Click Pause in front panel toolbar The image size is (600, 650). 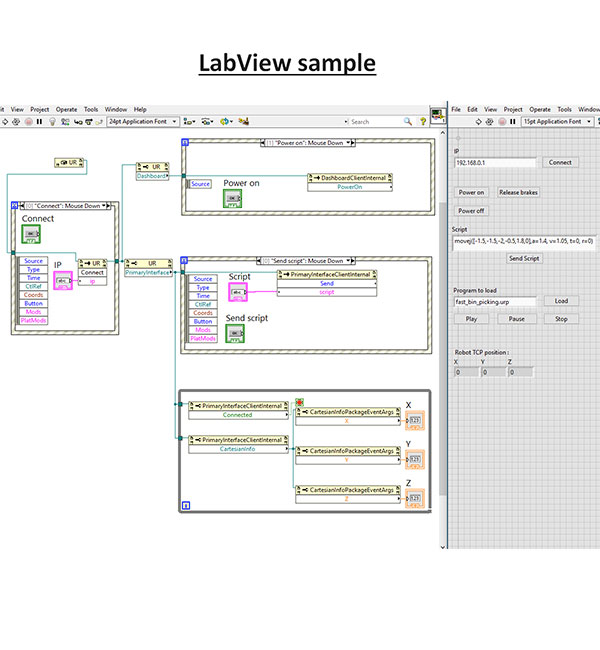513,121
